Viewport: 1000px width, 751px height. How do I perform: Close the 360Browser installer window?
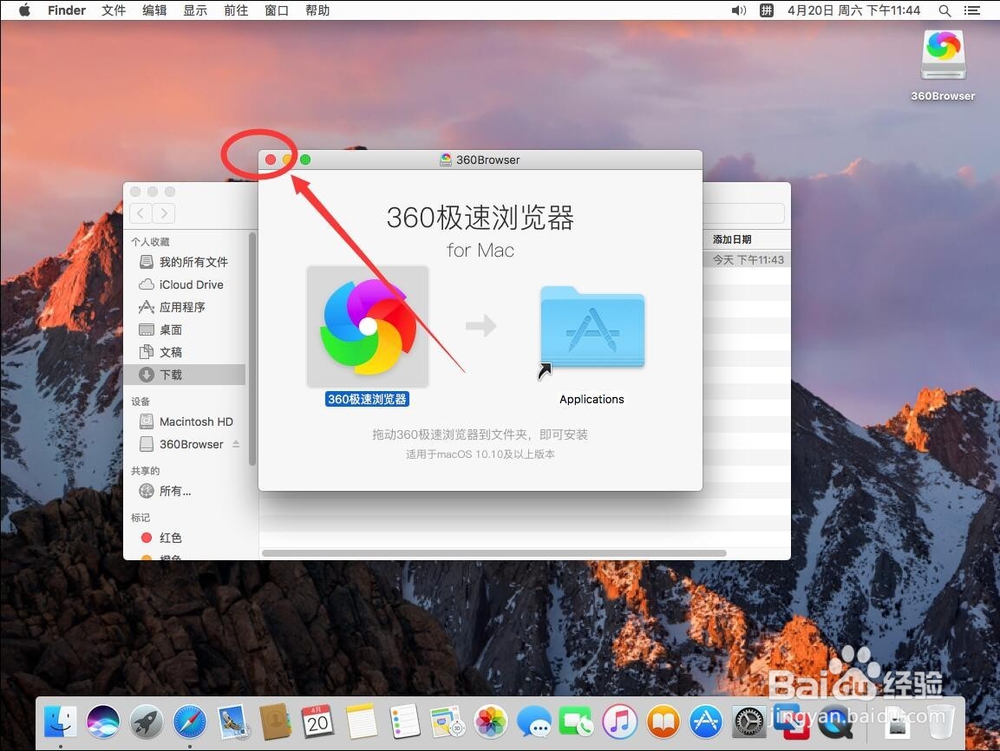coord(270,159)
